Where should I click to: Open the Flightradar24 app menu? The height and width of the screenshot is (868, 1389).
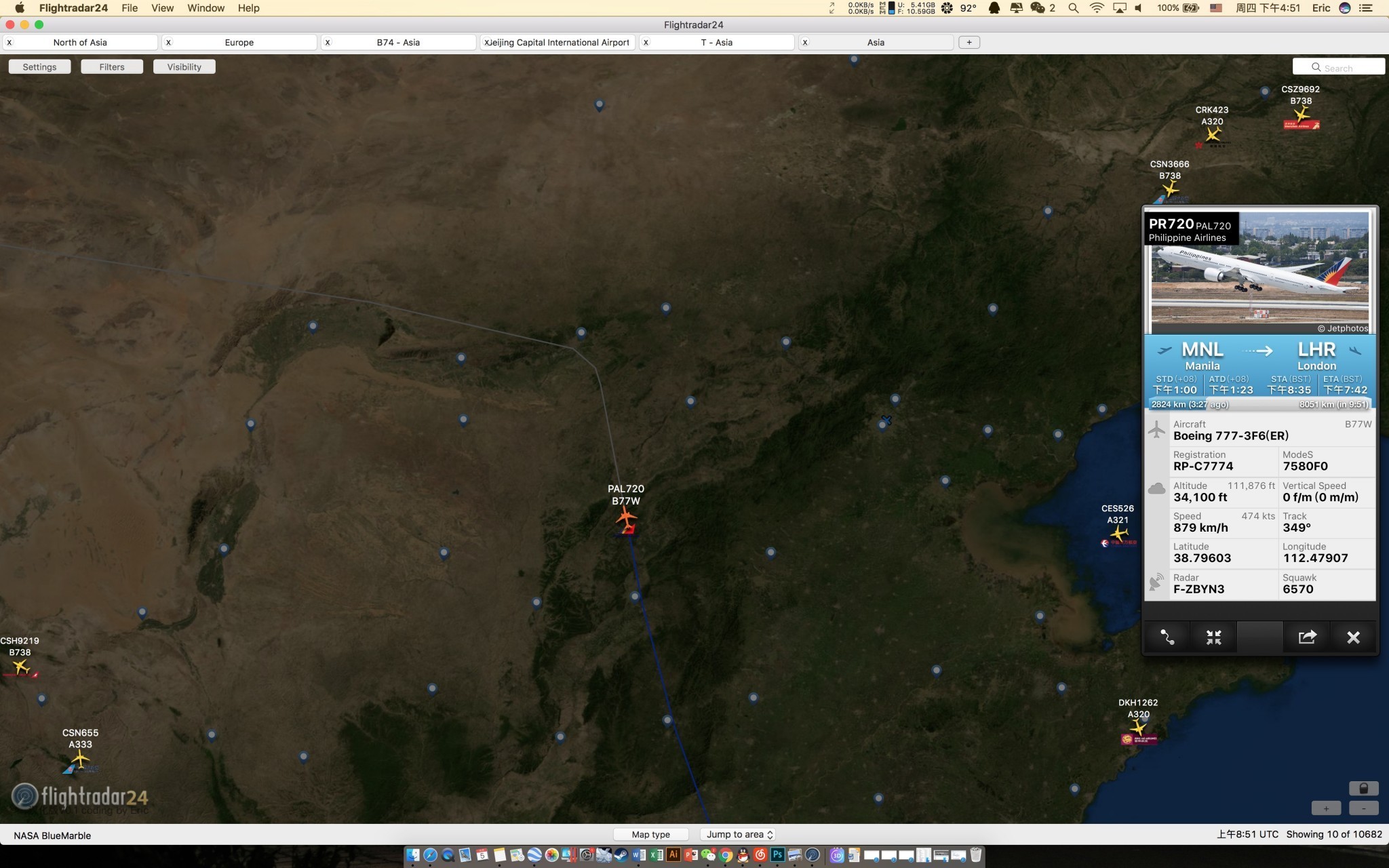73,8
